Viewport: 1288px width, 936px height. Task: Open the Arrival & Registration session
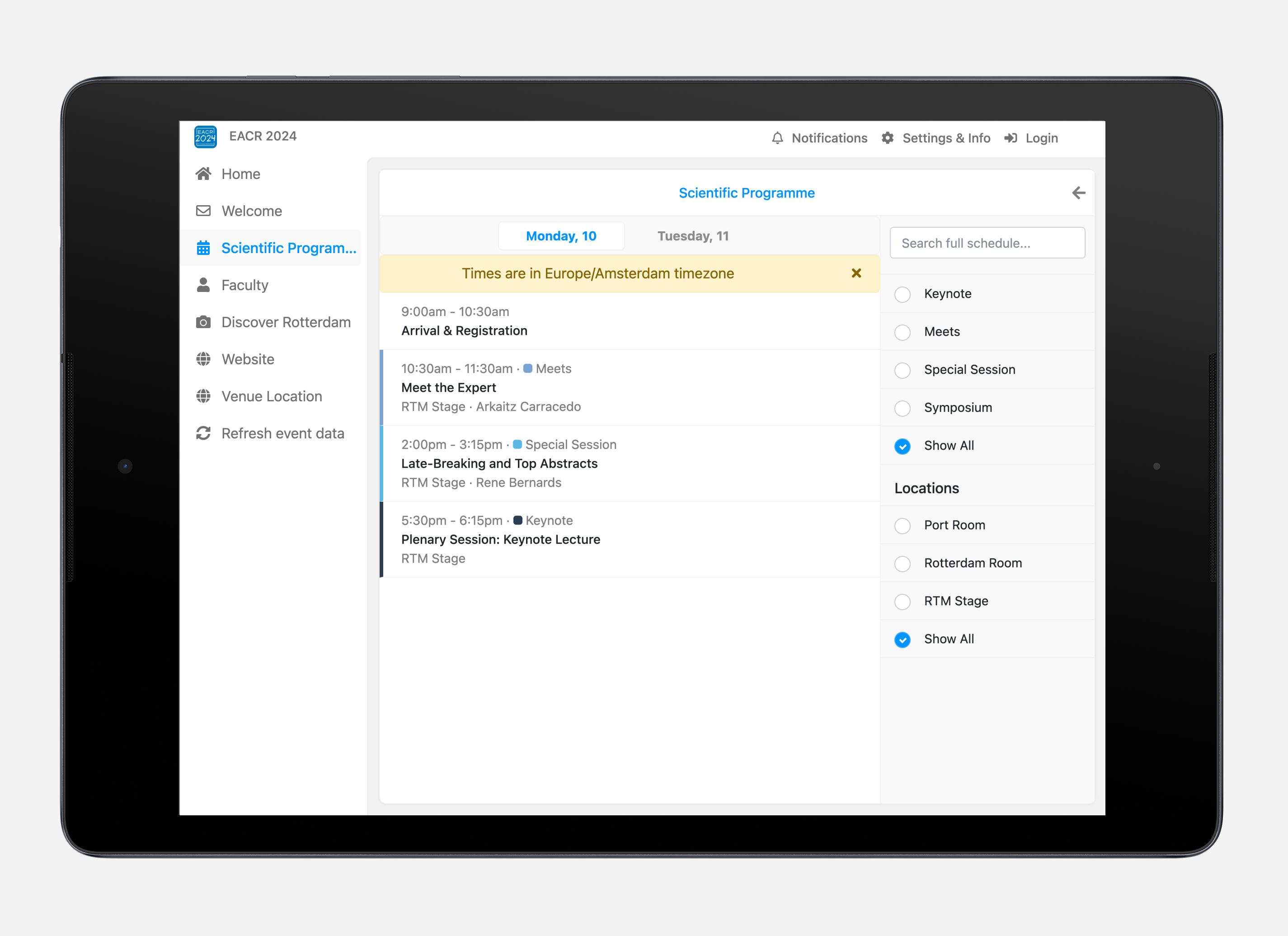point(630,321)
